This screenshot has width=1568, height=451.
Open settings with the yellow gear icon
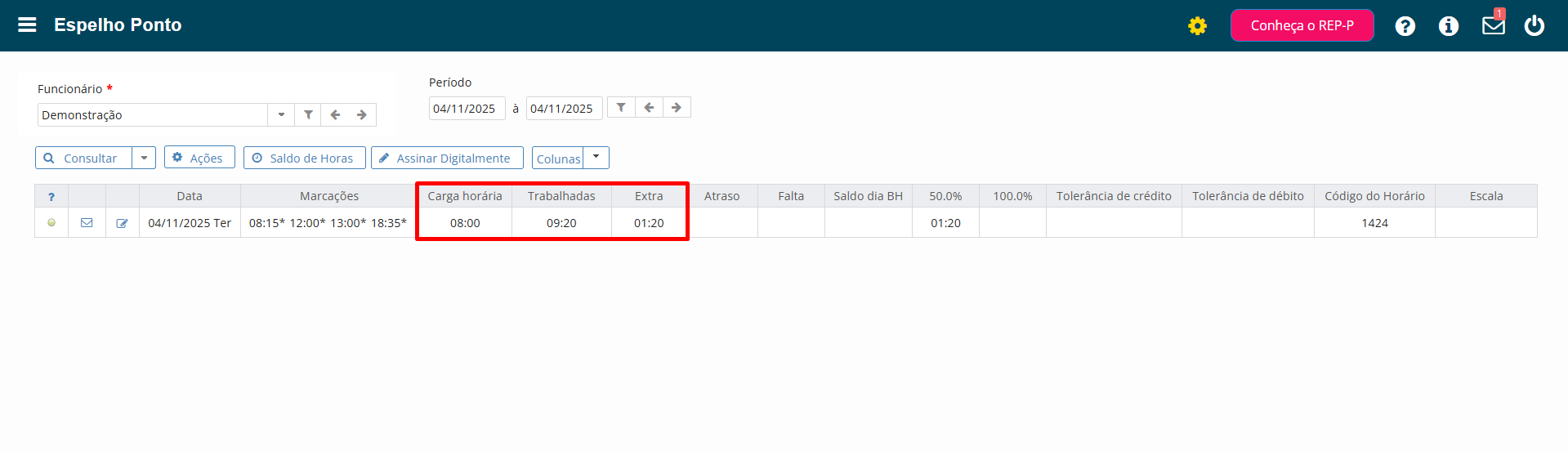click(1197, 26)
